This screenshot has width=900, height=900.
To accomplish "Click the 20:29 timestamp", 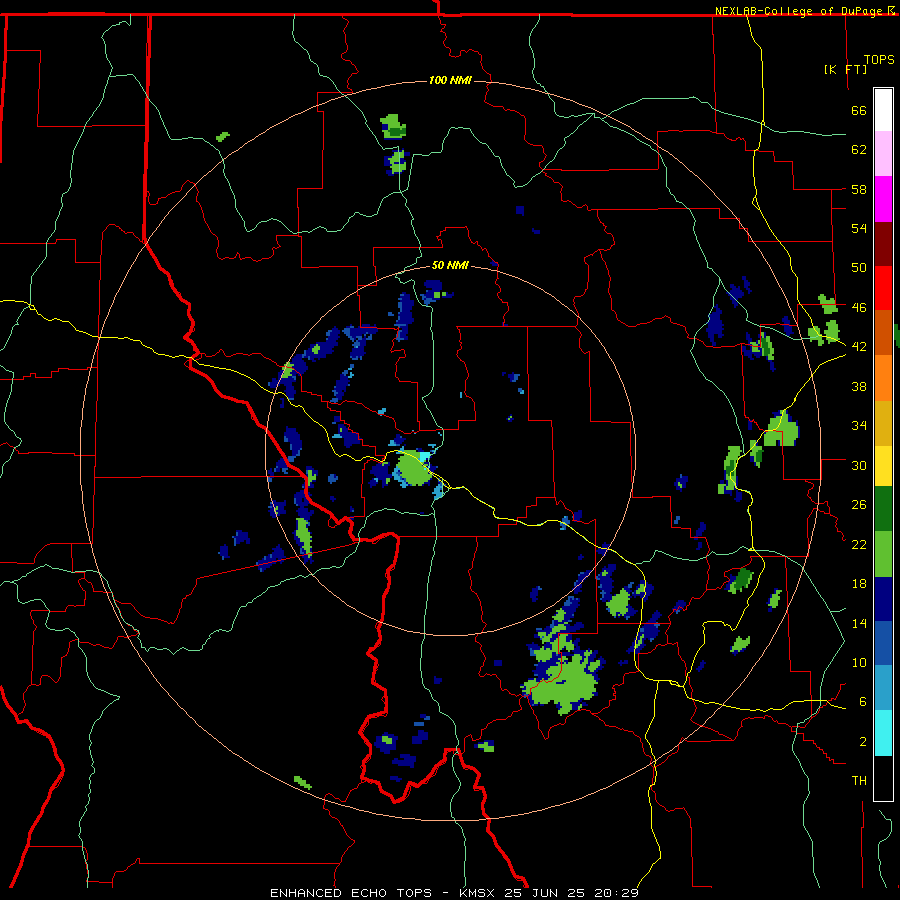I will coord(617,893).
